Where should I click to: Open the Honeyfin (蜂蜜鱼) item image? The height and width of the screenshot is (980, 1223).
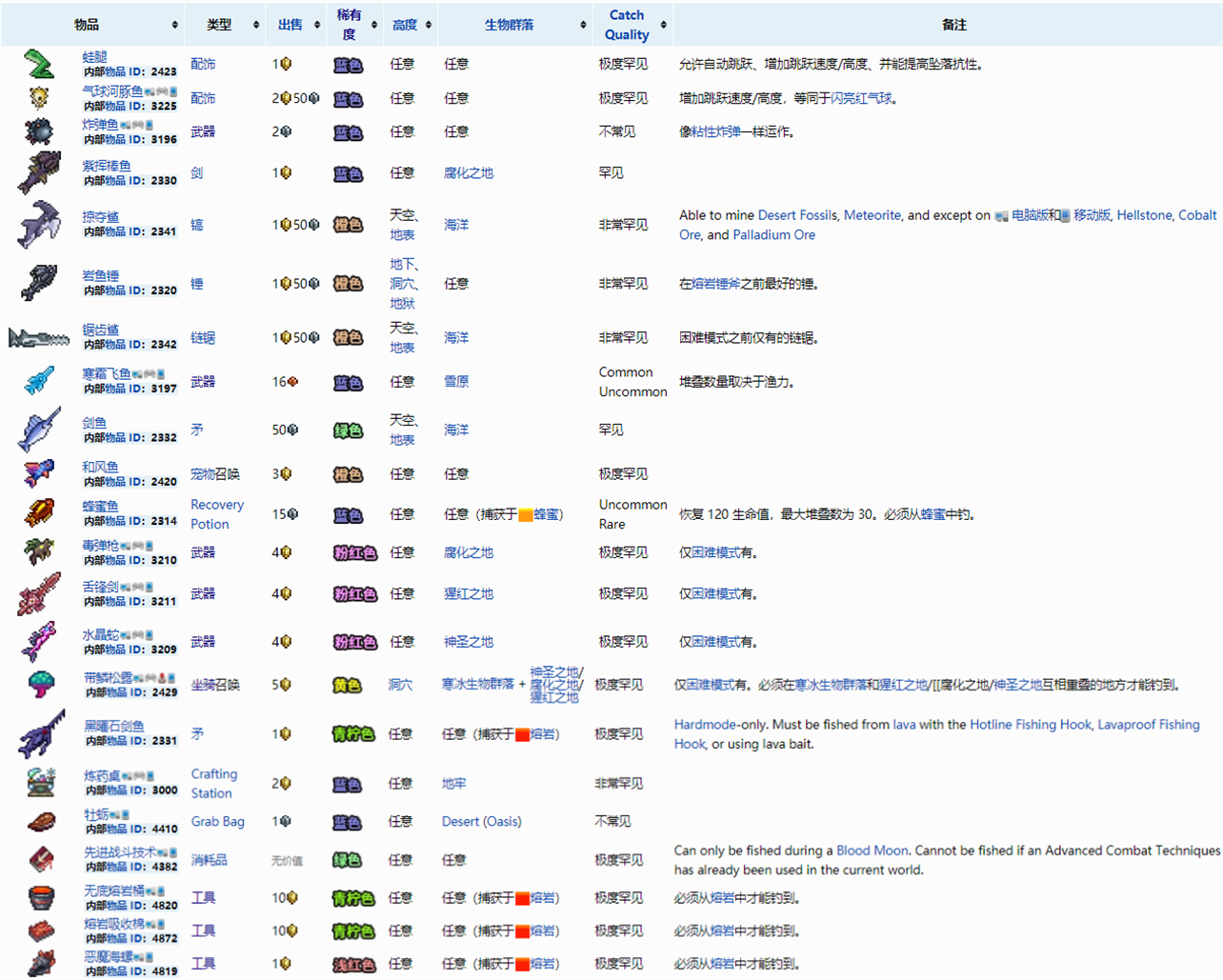[x=39, y=513]
